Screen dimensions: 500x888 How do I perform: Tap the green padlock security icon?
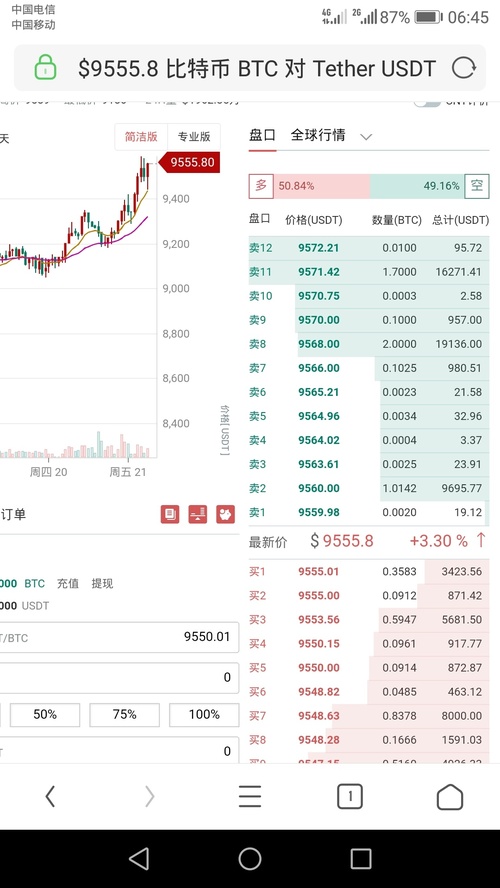pyautogui.click(x=45, y=67)
